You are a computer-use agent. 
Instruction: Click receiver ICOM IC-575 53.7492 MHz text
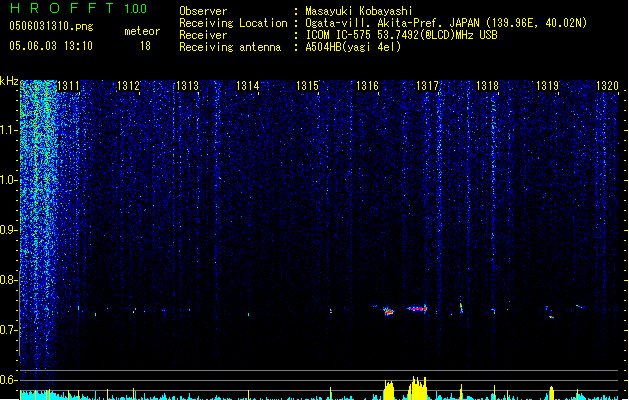(x=401, y=35)
